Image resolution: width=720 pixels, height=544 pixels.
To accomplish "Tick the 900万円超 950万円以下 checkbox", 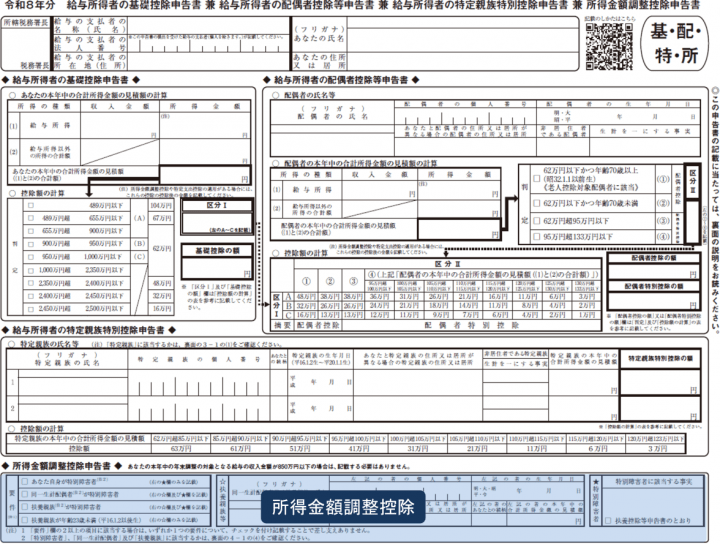I will [31, 244].
